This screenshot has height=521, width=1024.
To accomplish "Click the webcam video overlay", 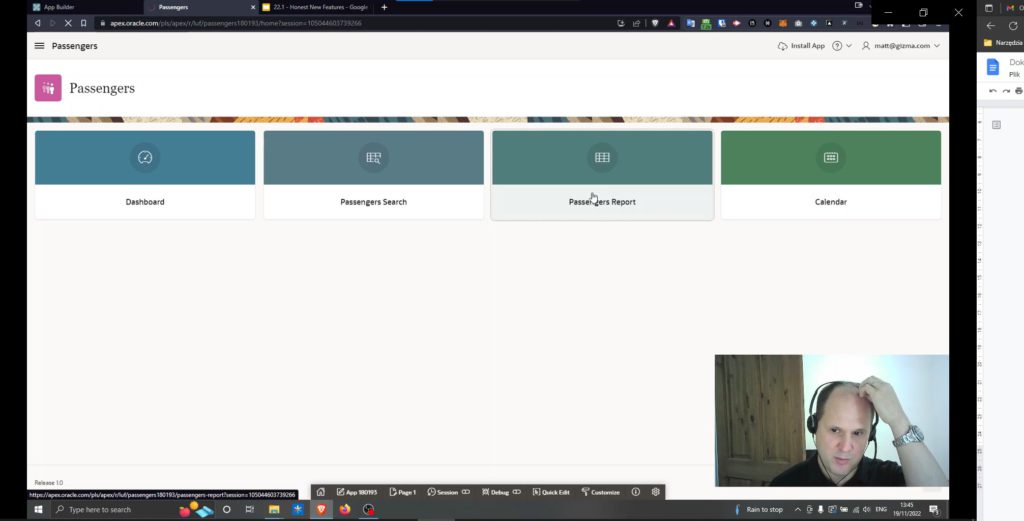I will (x=832, y=420).
